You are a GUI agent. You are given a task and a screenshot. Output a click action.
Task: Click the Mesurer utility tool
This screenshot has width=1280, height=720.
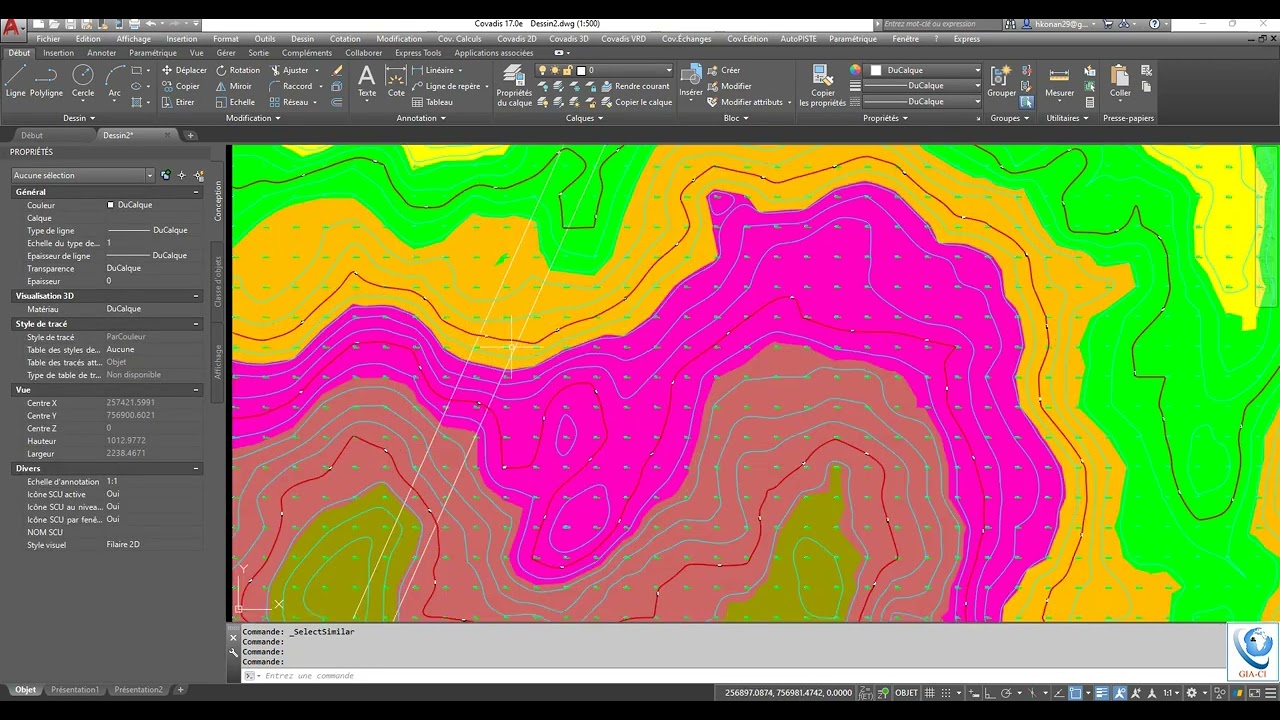pos(1059,82)
